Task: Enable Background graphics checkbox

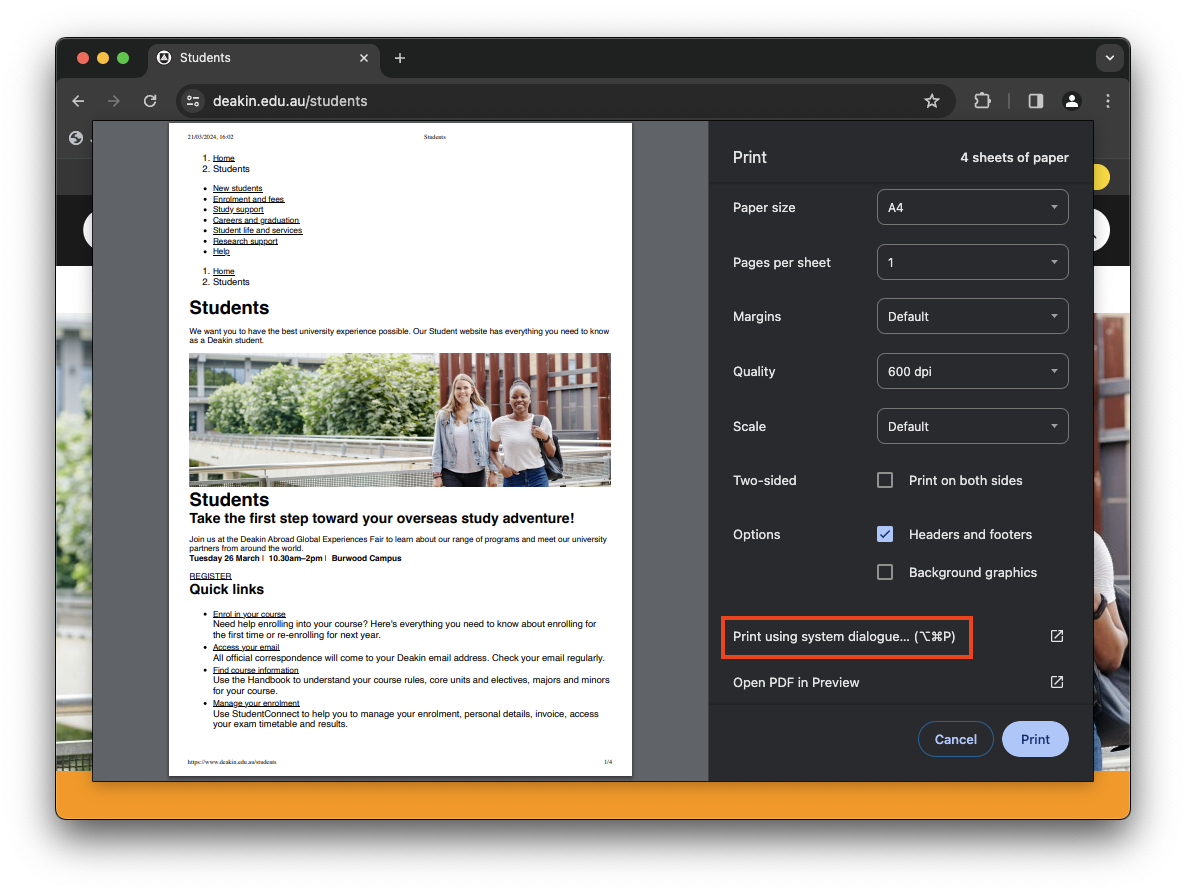Action: pos(885,572)
